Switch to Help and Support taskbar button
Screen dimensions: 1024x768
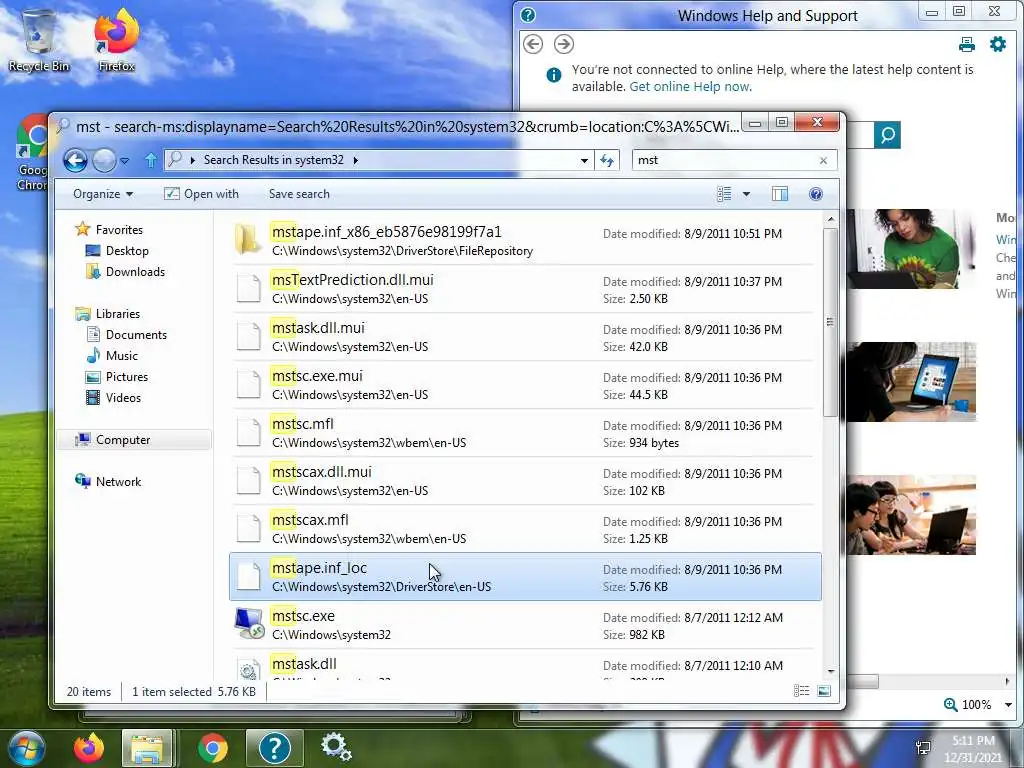(x=274, y=748)
